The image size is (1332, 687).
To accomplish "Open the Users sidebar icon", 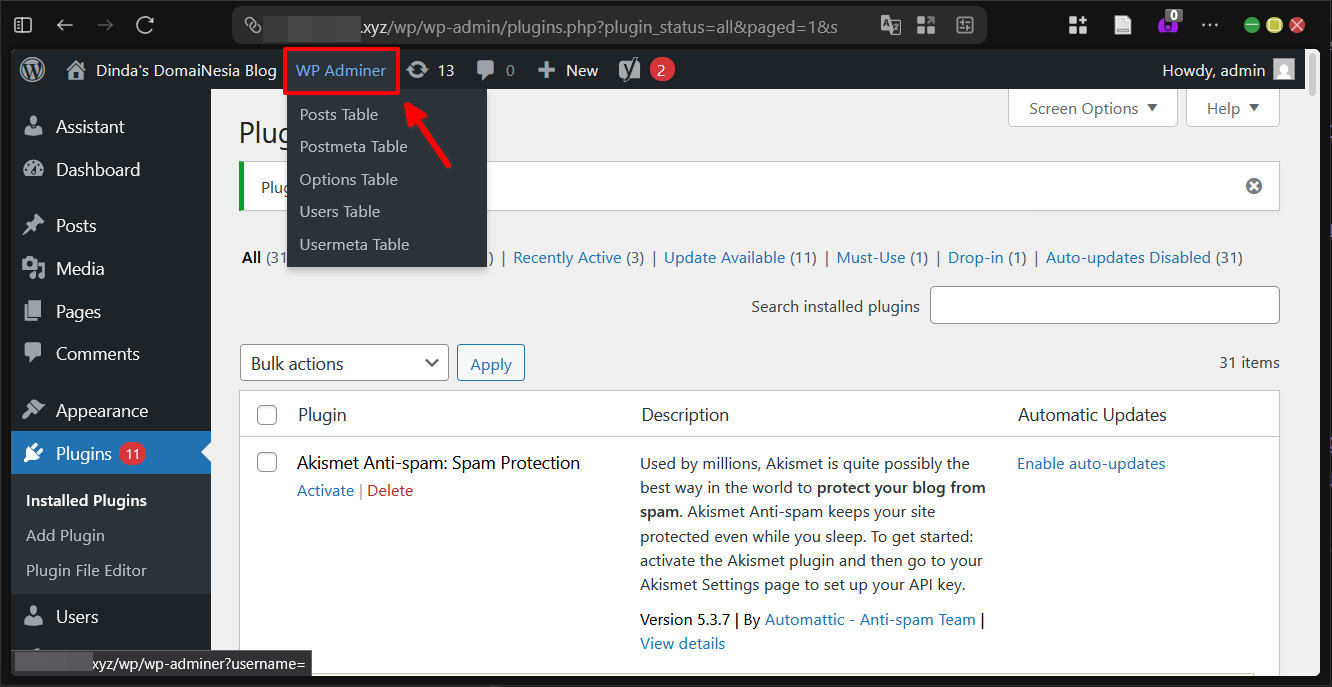I will pyautogui.click(x=33, y=616).
